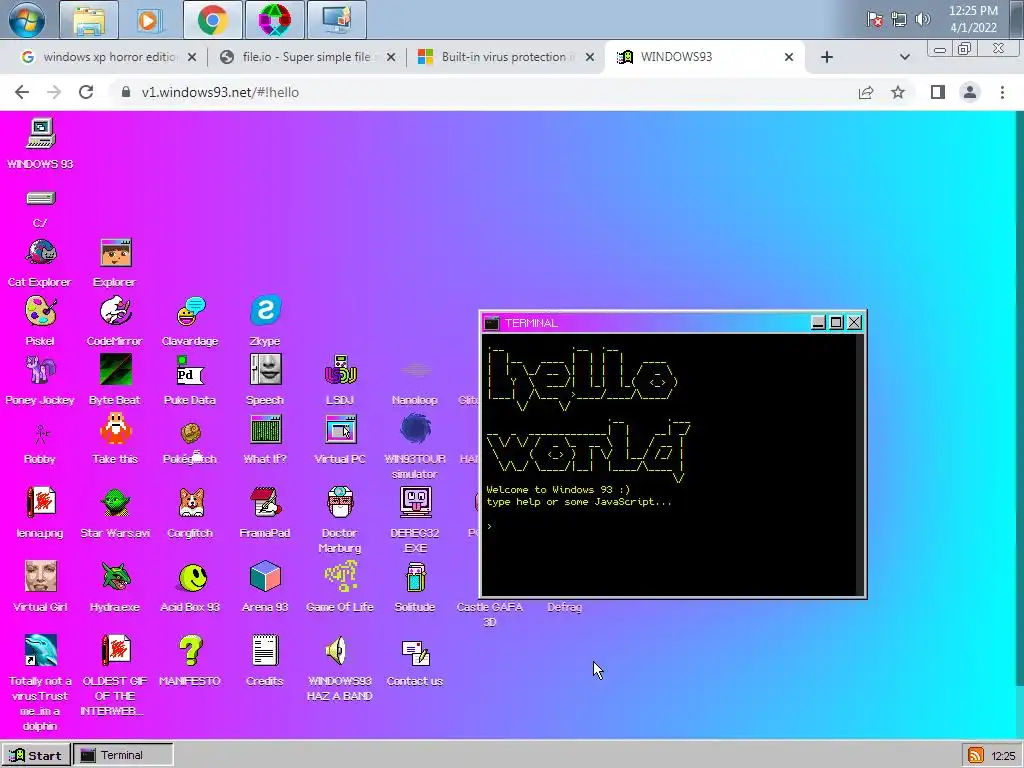Open the Credits document icon
The width and height of the screenshot is (1024, 768).
[x=265, y=650]
